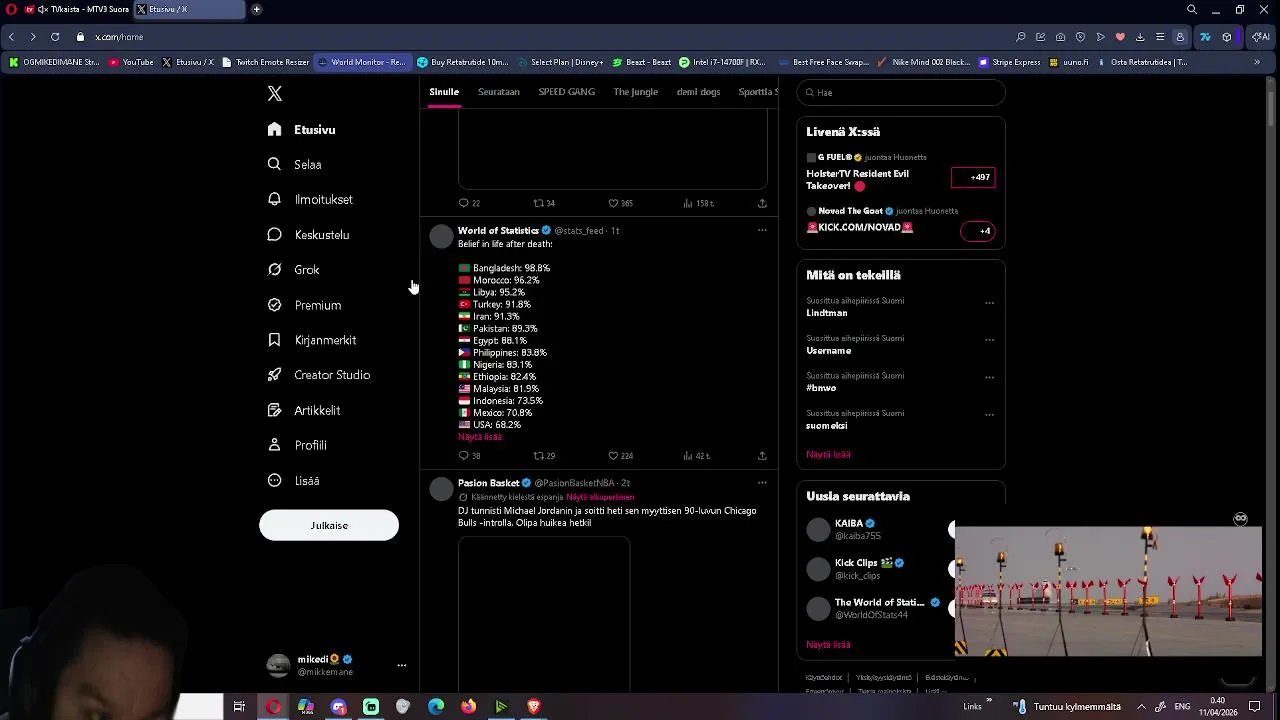
Task: Click the x.com/home address bar
Action: [x=119, y=37]
